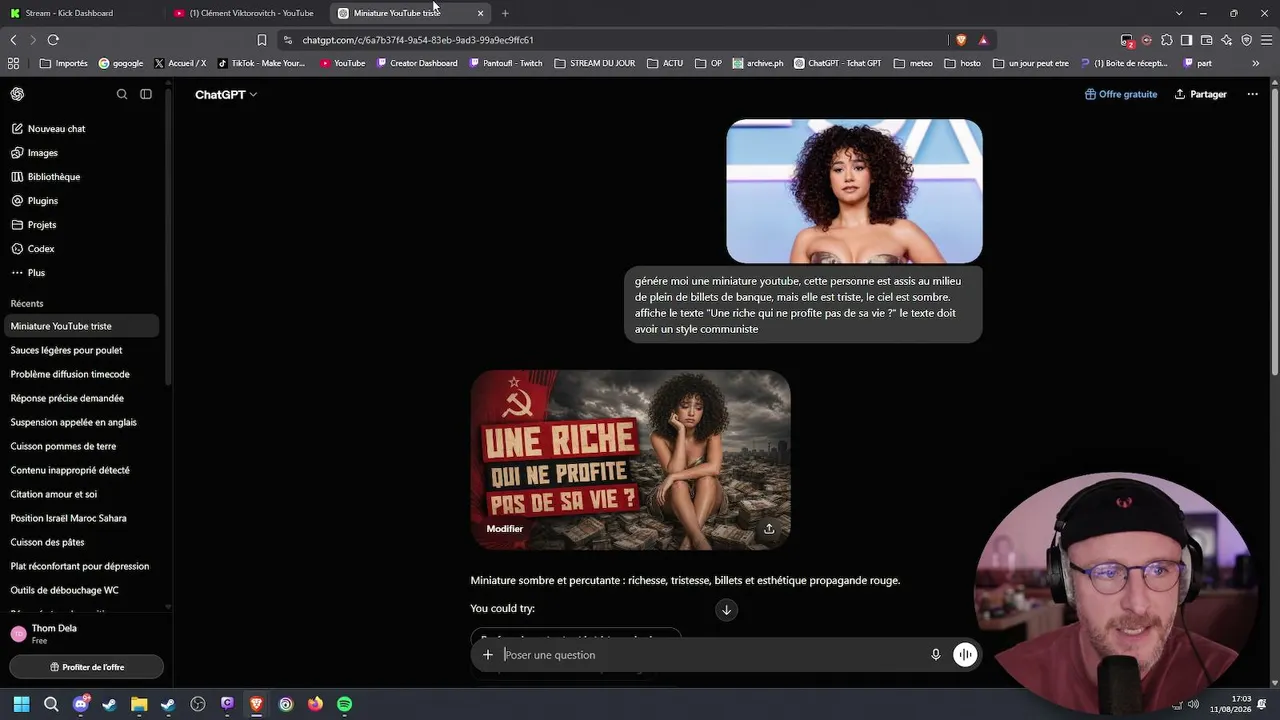Click the microphone dictation icon
This screenshot has width=1280, height=720.
click(x=936, y=655)
